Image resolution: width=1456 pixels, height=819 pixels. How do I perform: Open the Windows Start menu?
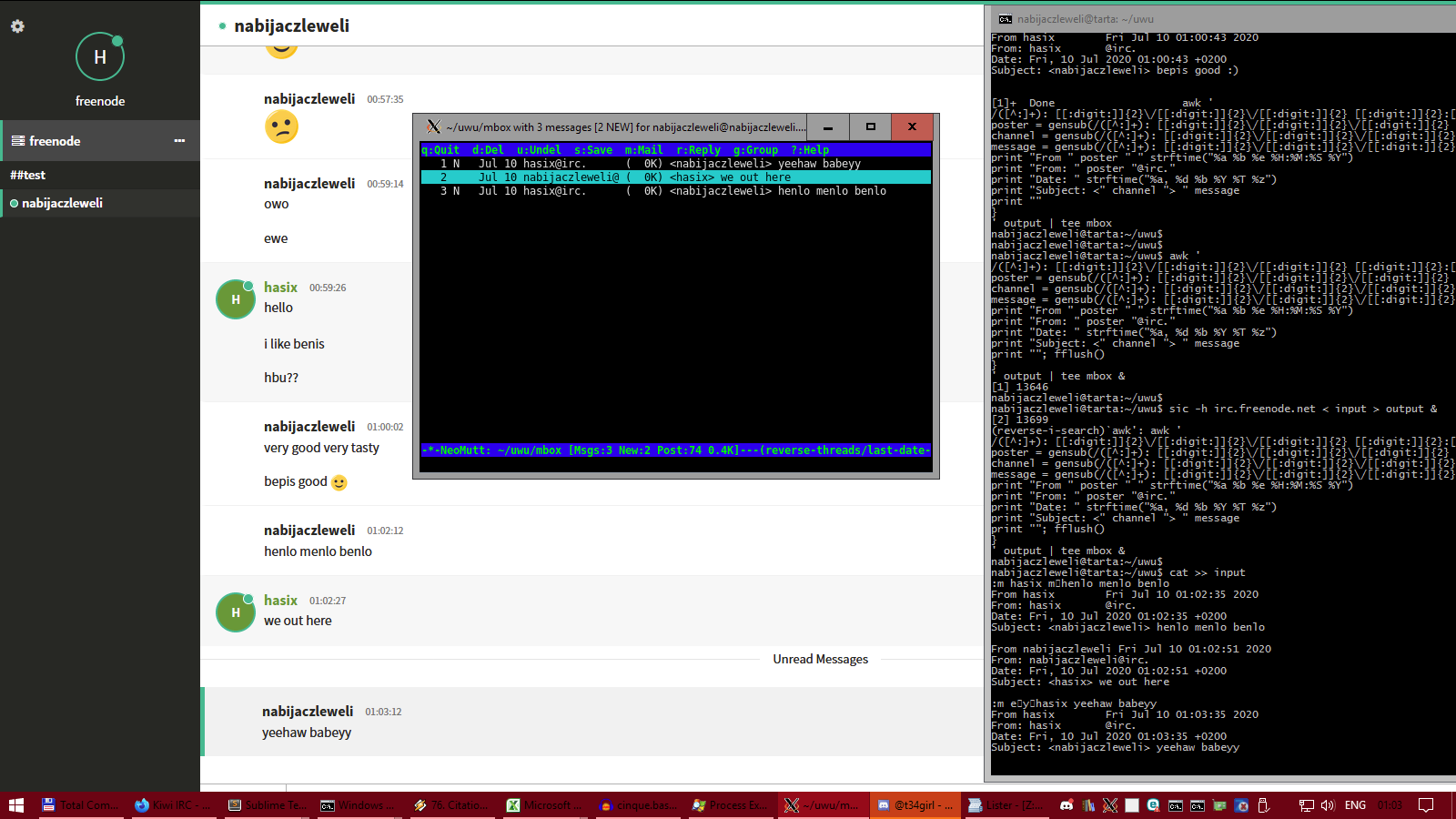tap(16, 805)
